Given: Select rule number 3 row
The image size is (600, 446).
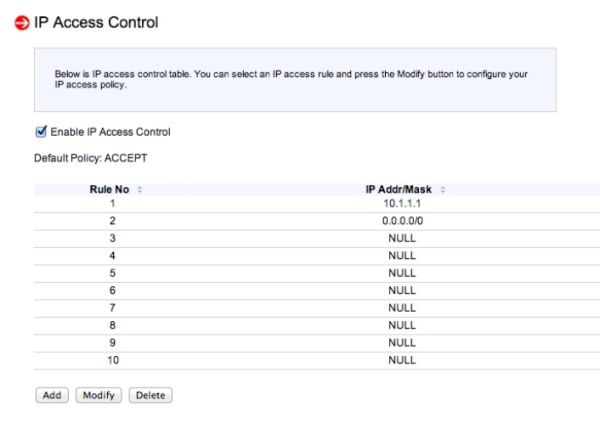Looking at the screenshot, I should click(317, 239).
